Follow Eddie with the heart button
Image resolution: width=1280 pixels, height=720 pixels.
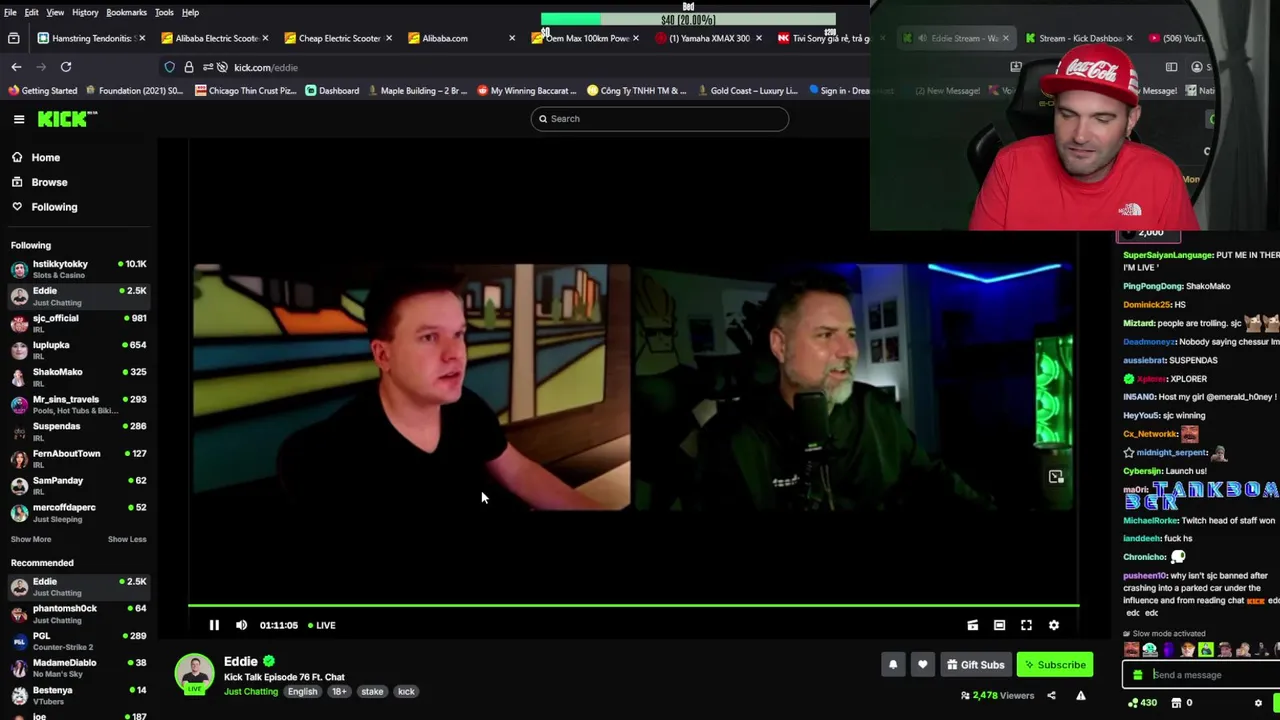(x=922, y=665)
